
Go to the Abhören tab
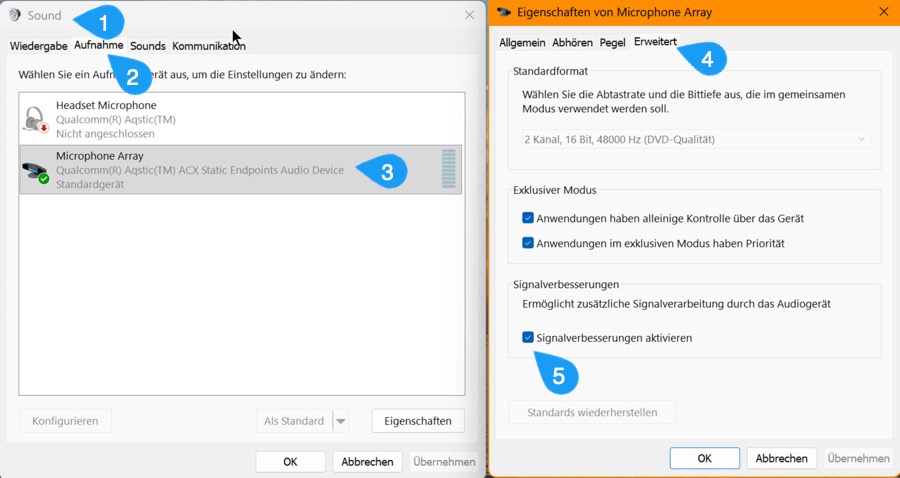(572, 43)
